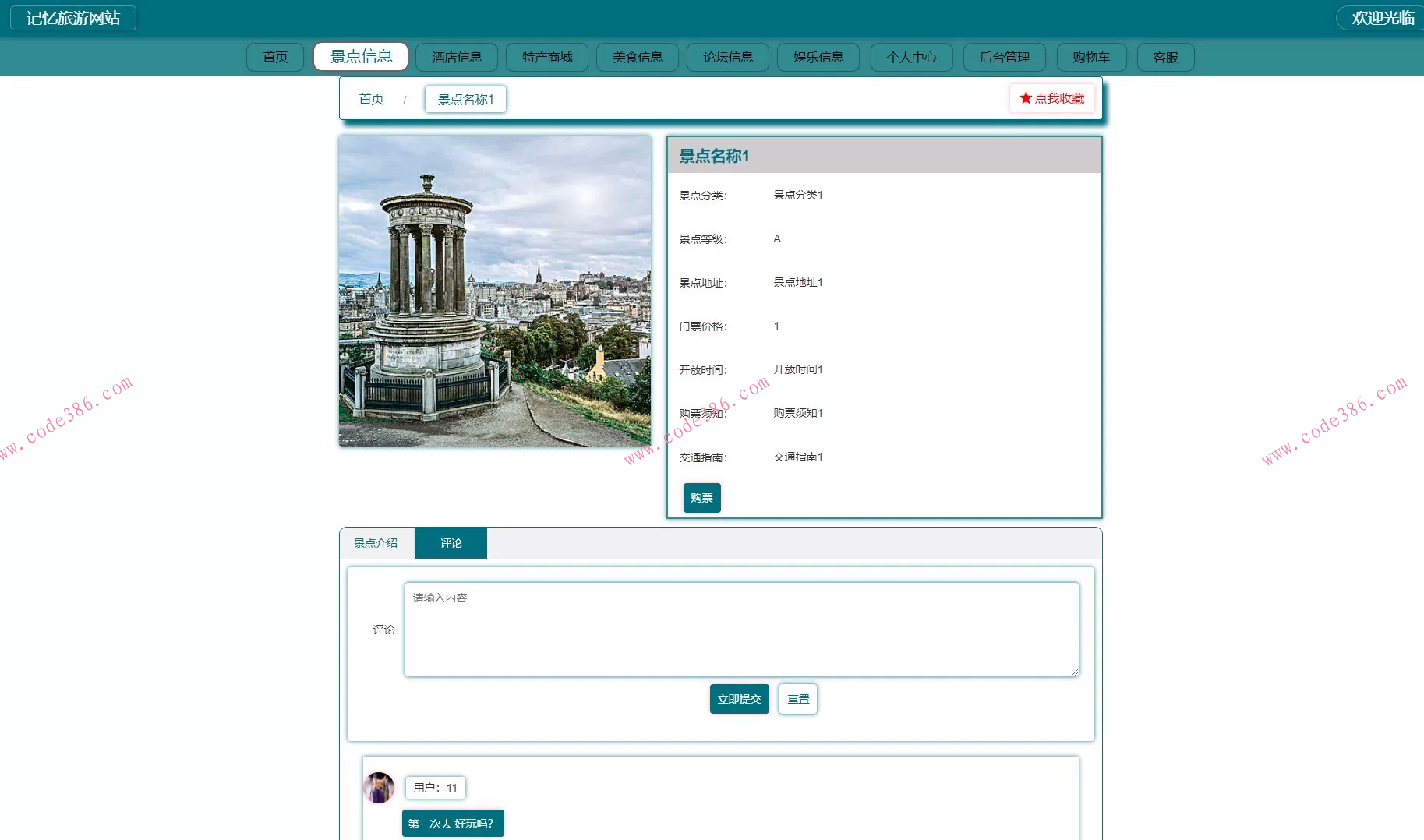Go to 酒店信息 in the navigation bar
This screenshot has height=840, width=1424.
pyautogui.click(x=457, y=57)
